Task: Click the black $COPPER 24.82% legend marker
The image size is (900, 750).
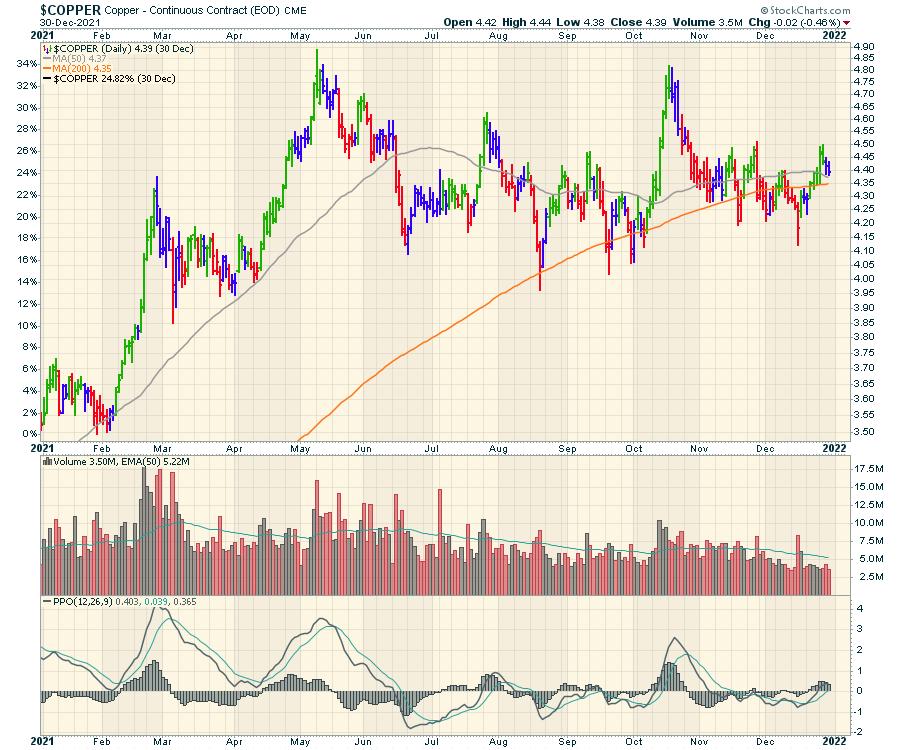Action: pos(46,78)
